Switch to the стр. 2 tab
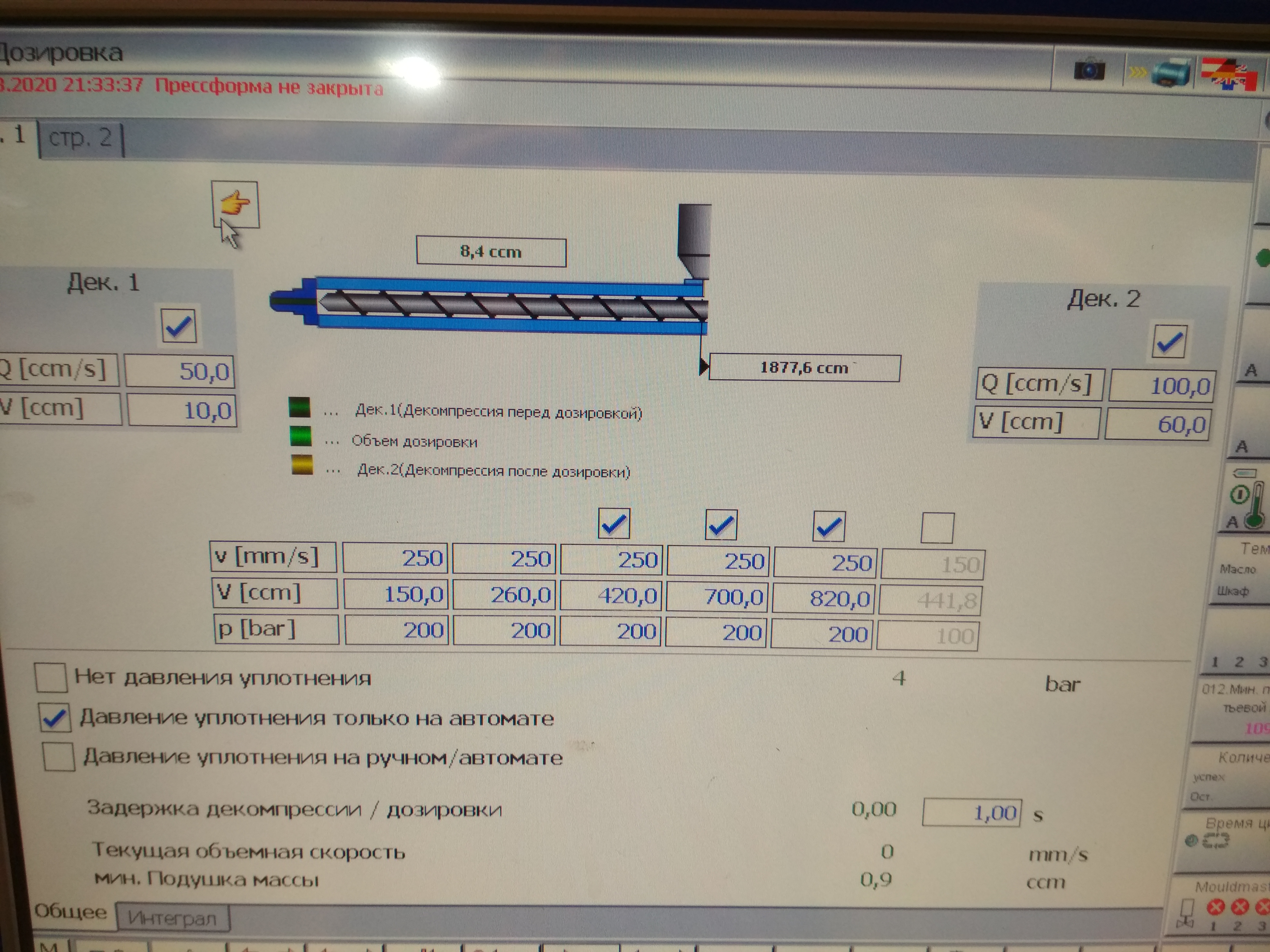 coord(80,138)
